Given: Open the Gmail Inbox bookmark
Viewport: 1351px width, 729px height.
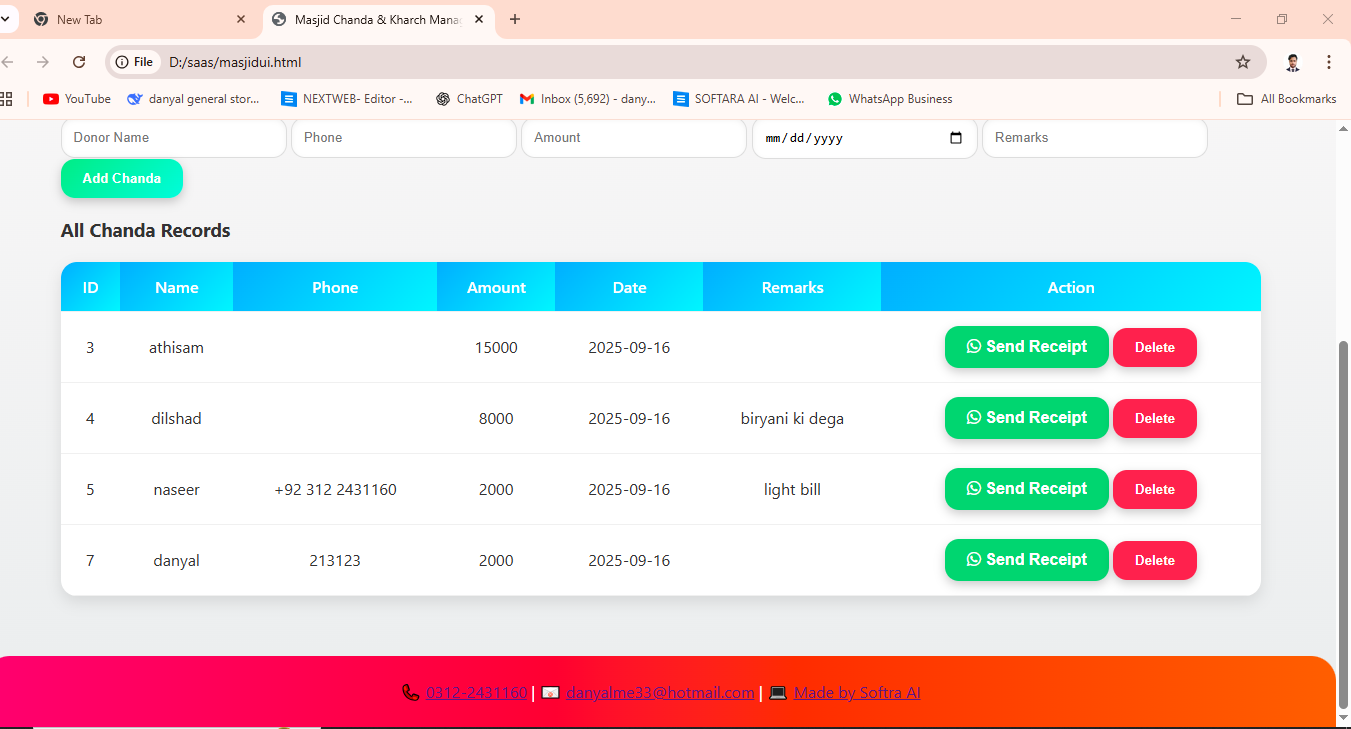Looking at the screenshot, I should (x=588, y=99).
